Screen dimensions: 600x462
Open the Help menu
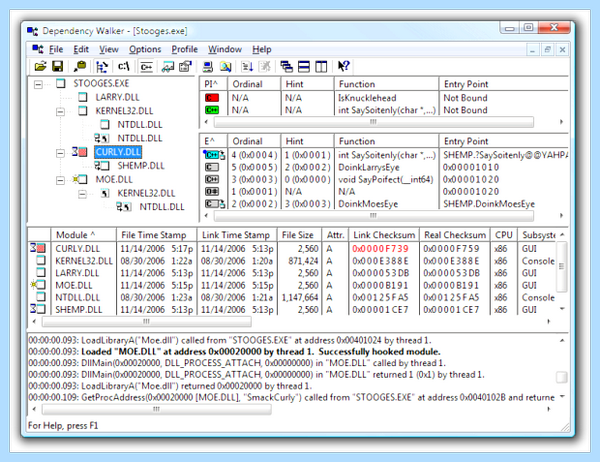point(262,49)
